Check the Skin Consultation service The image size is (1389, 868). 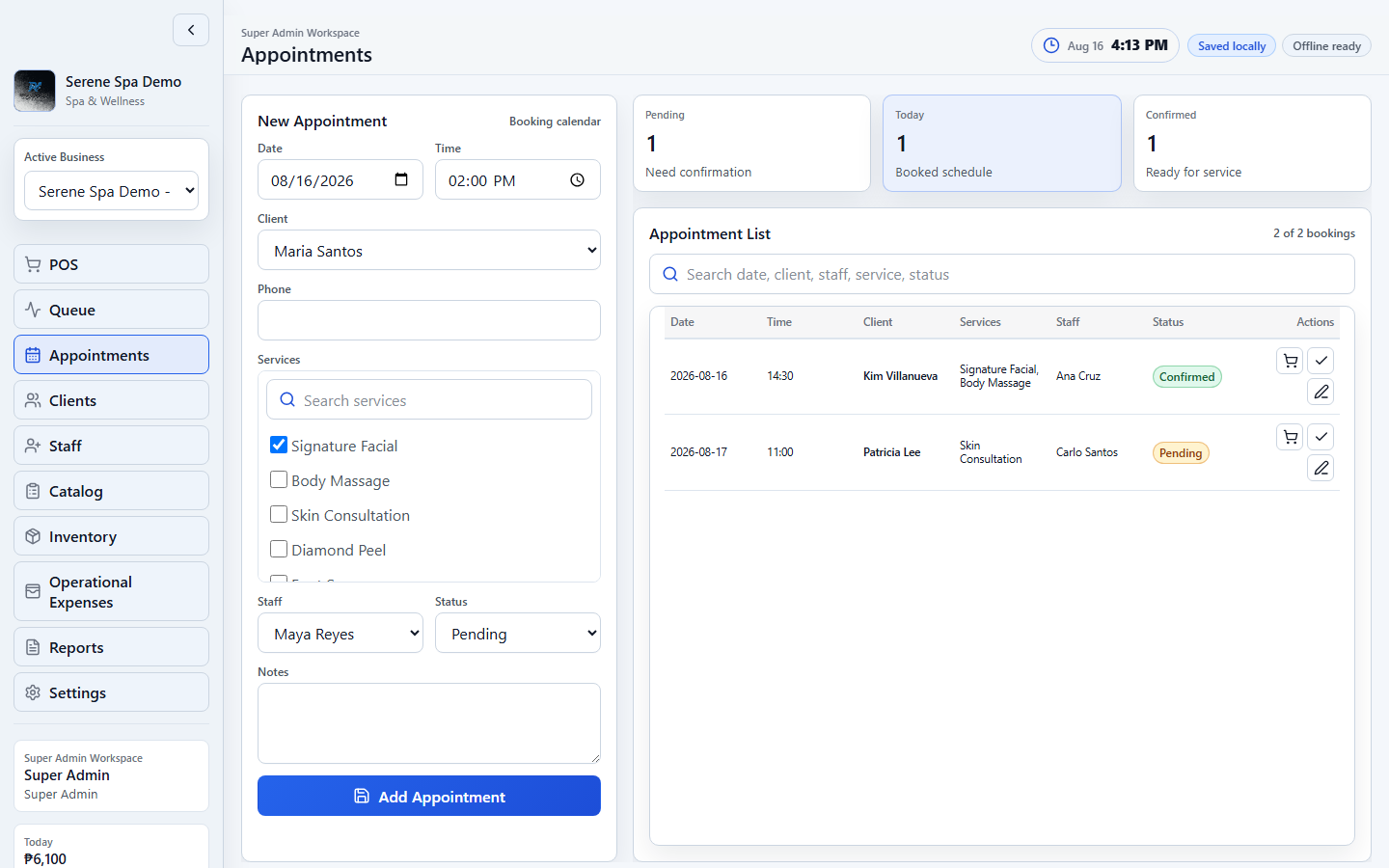tap(279, 514)
